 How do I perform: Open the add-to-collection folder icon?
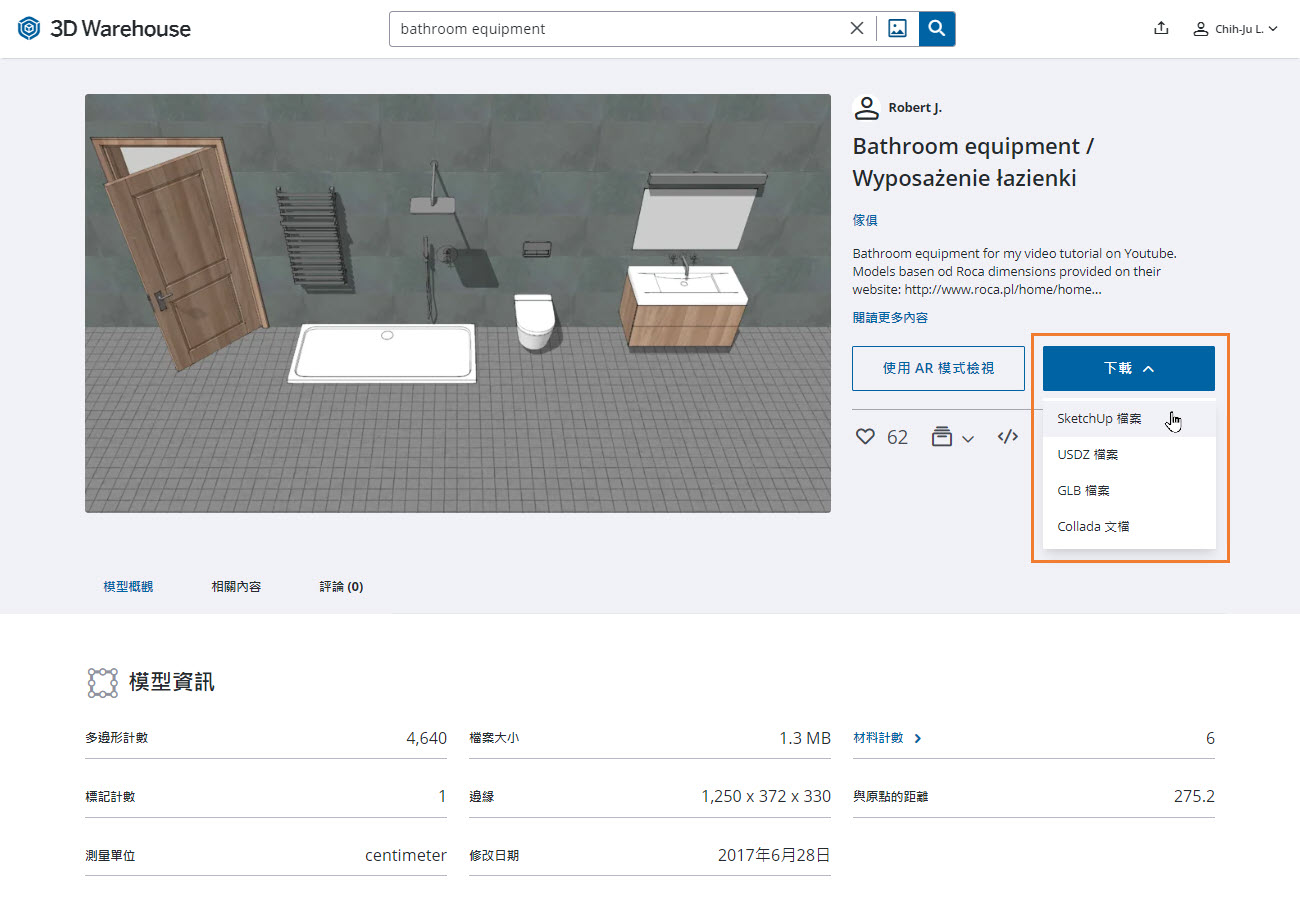[x=941, y=437]
